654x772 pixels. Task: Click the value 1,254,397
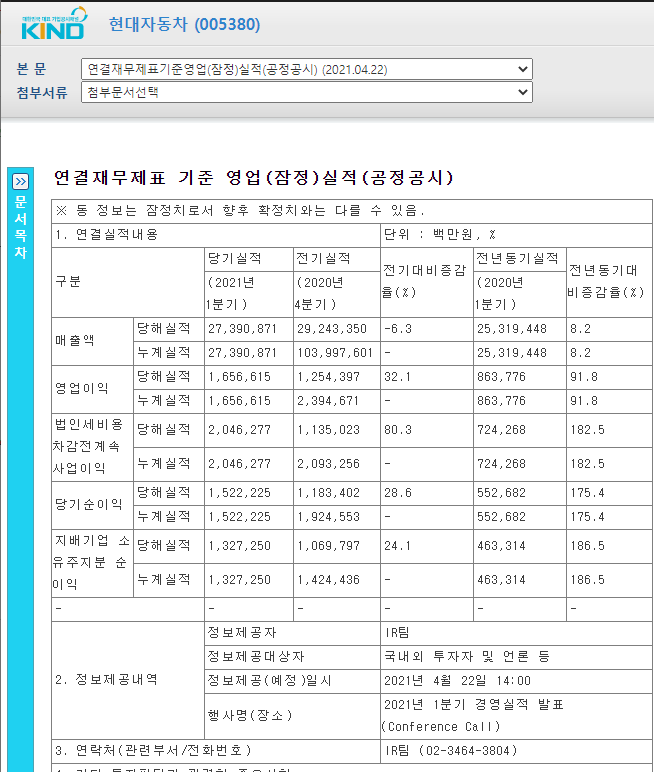coord(328,377)
